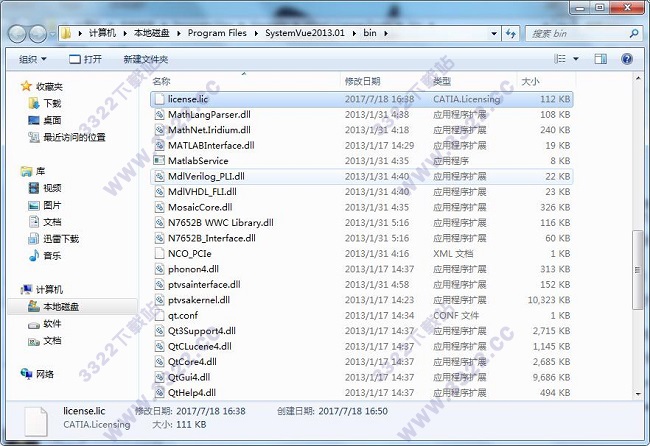Expand the arrow after Program Files breadcrumb
650x446 pixels.
(256, 34)
